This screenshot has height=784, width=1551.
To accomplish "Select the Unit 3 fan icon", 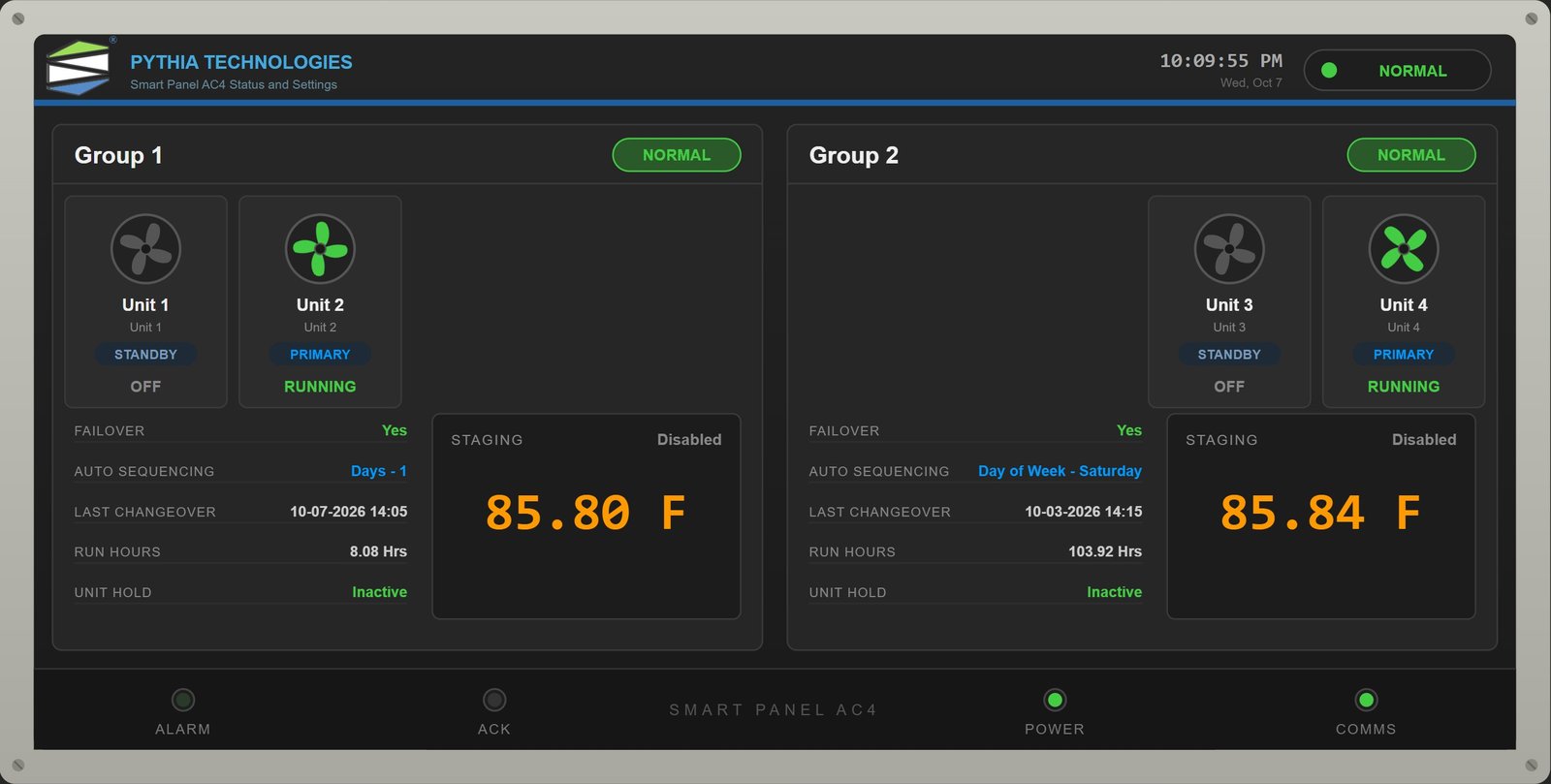I will click(x=1229, y=249).
